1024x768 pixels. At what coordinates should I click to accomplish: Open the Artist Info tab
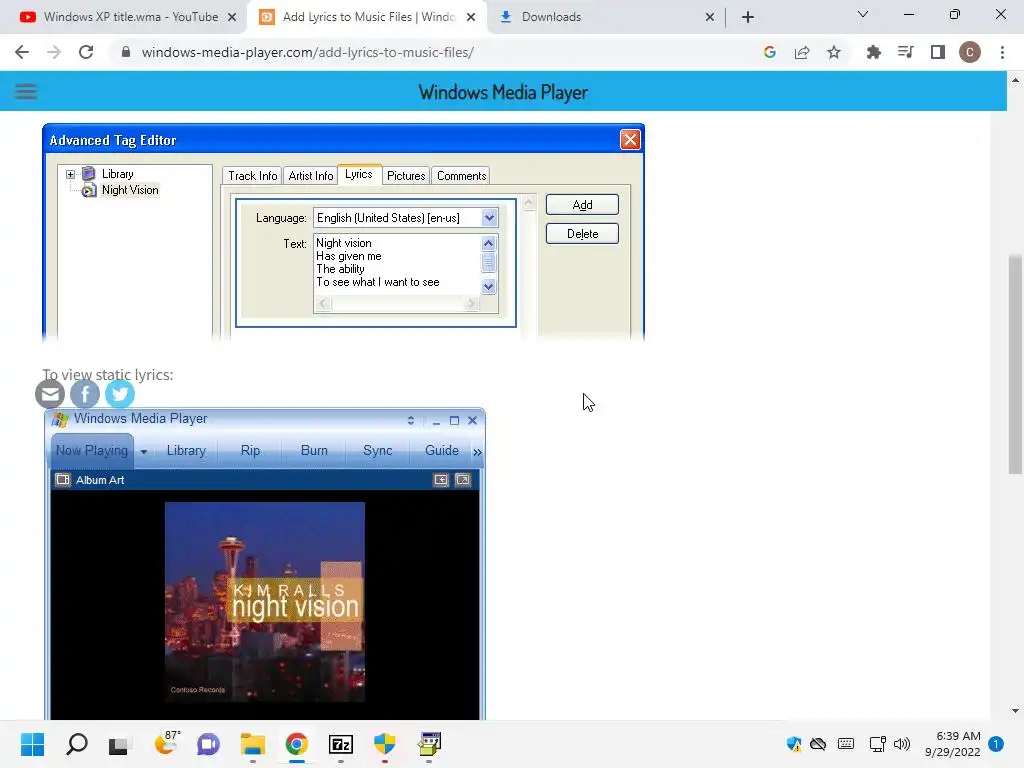tap(311, 176)
